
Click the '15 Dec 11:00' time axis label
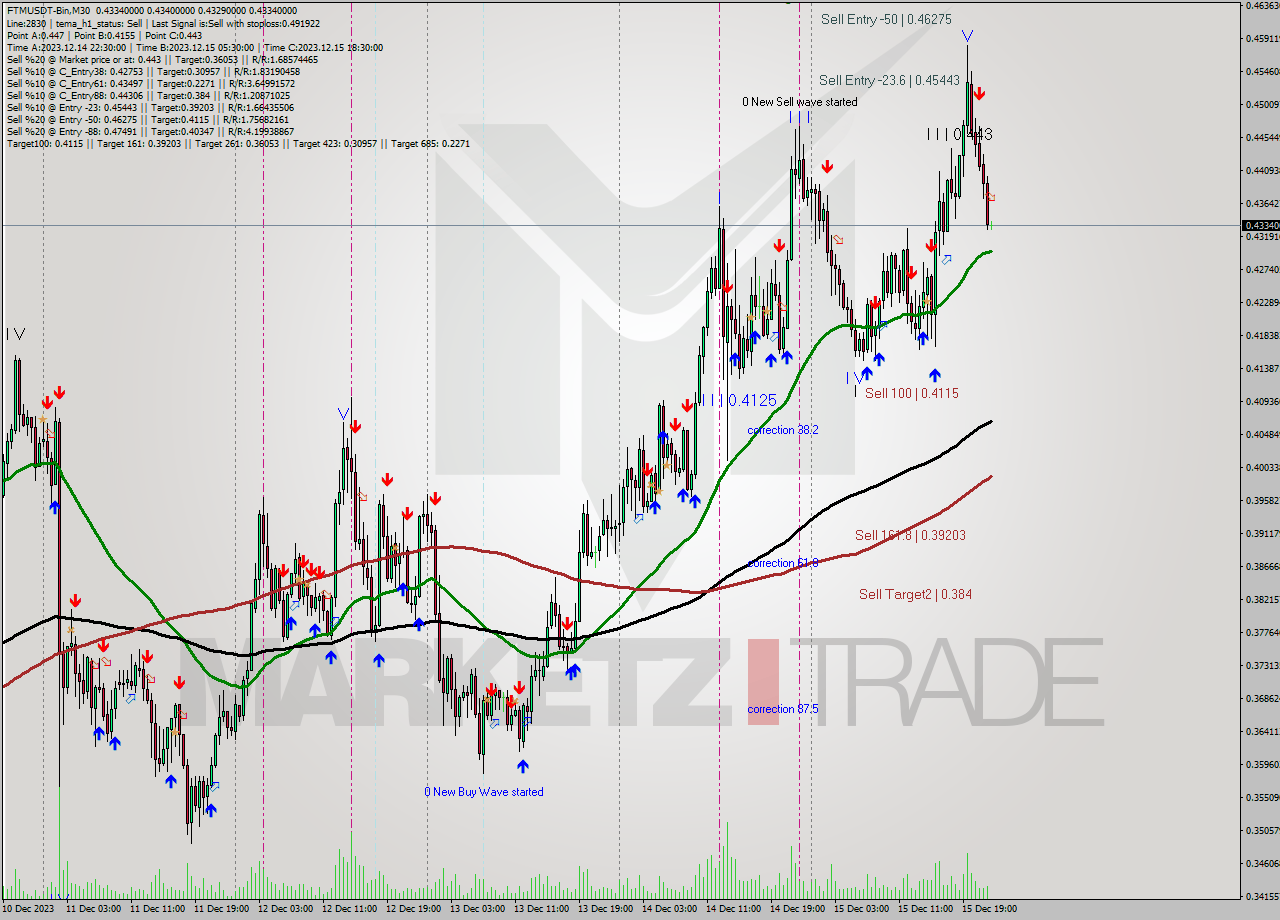[x=925, y=909]
